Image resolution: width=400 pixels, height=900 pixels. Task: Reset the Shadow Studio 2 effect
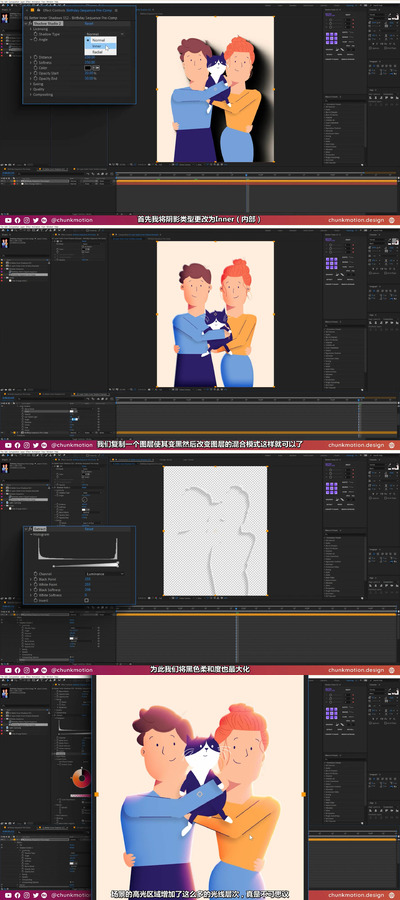(89, 23)
